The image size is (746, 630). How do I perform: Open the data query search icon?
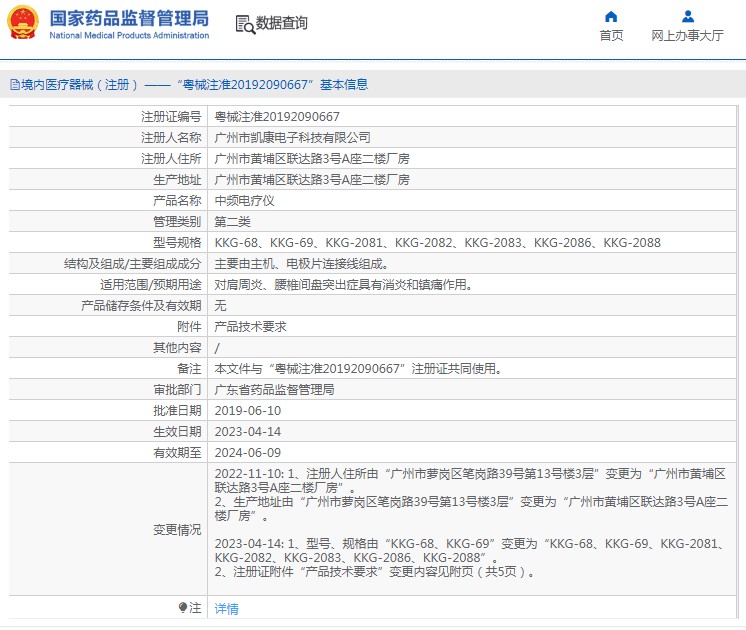[x=245, y=24]
